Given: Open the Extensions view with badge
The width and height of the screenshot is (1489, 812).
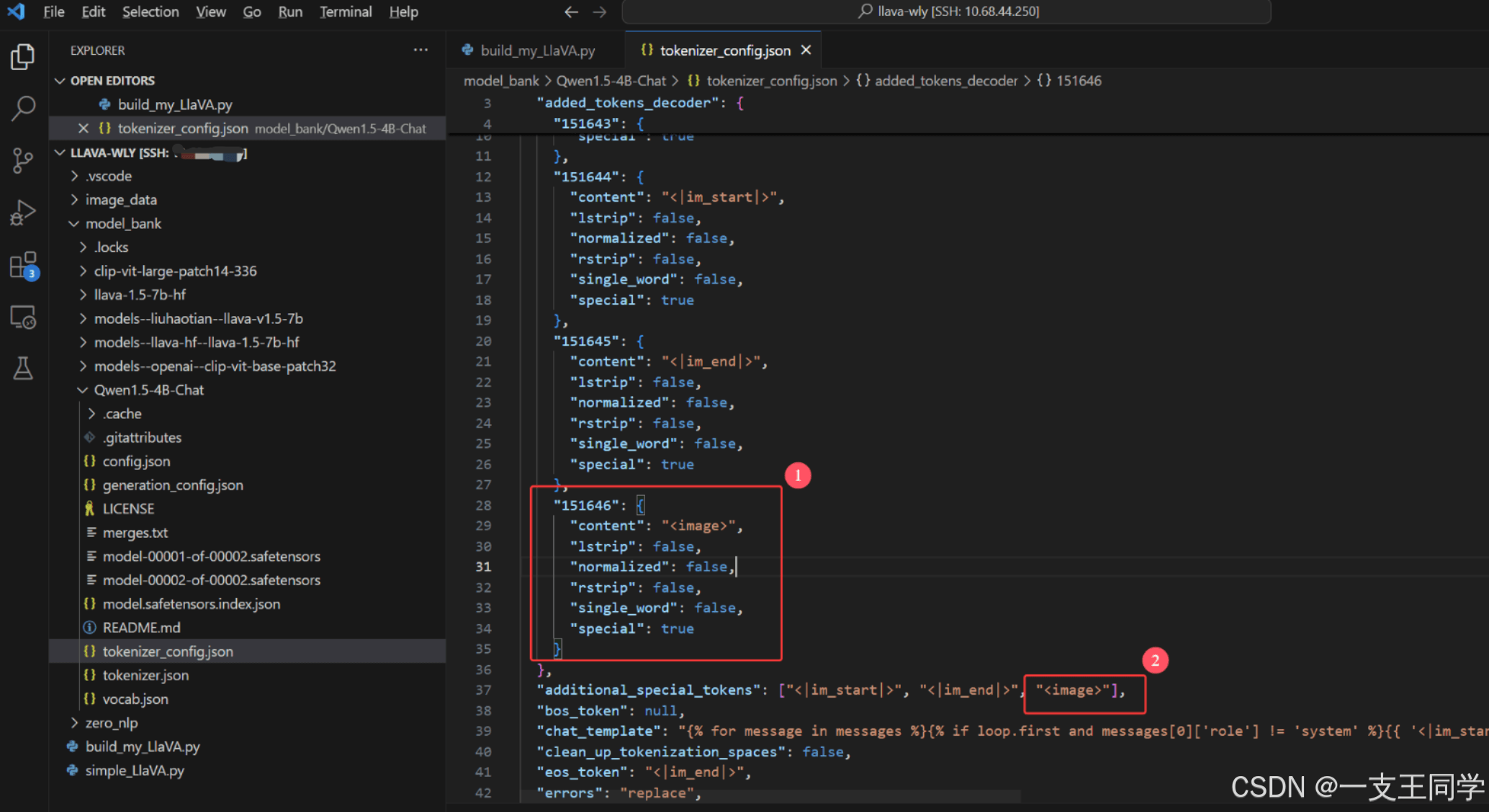Looking at the screenshot, I should 23,265.
